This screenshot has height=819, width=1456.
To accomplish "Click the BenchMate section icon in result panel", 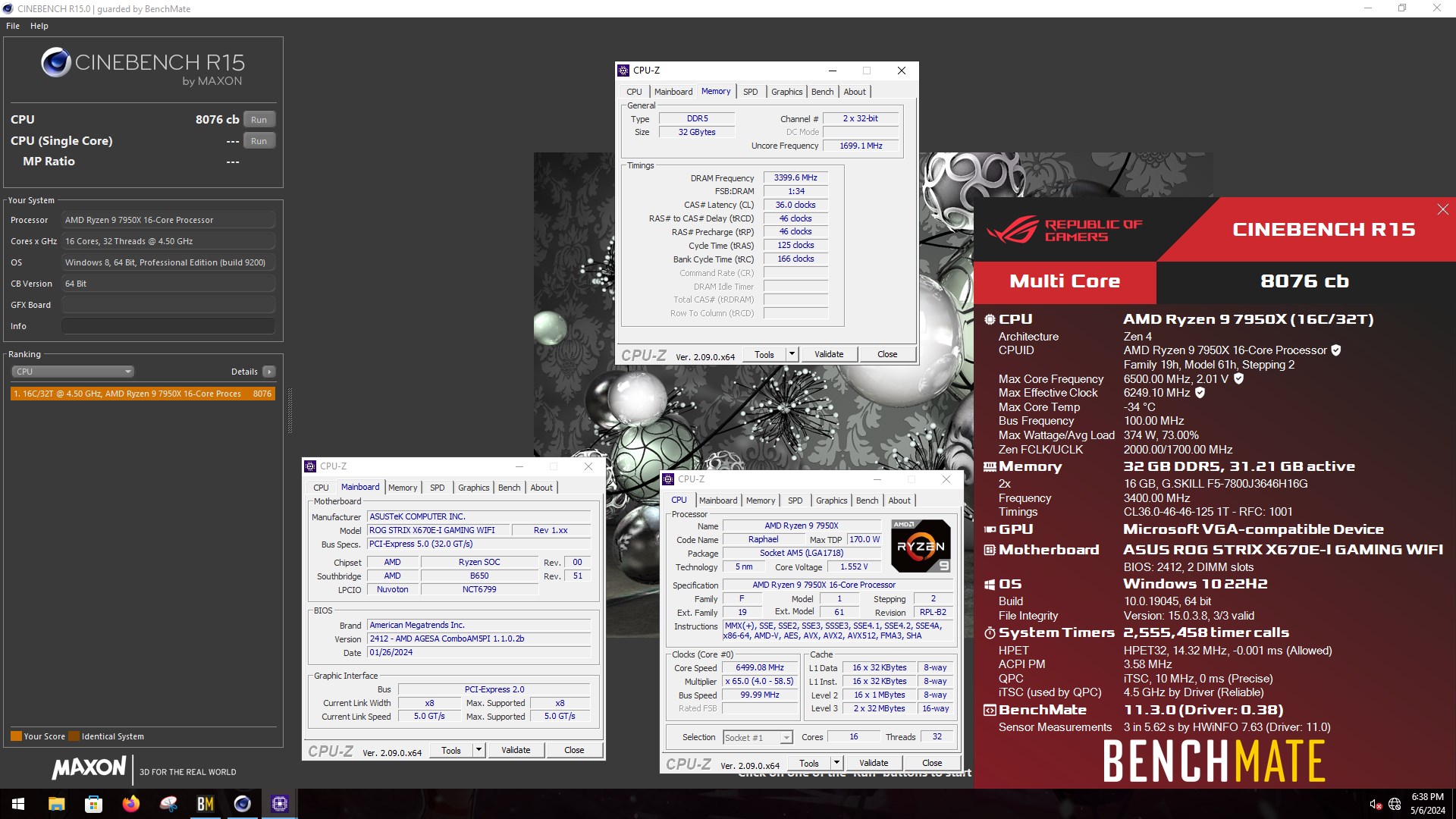I will pos(990,711).
